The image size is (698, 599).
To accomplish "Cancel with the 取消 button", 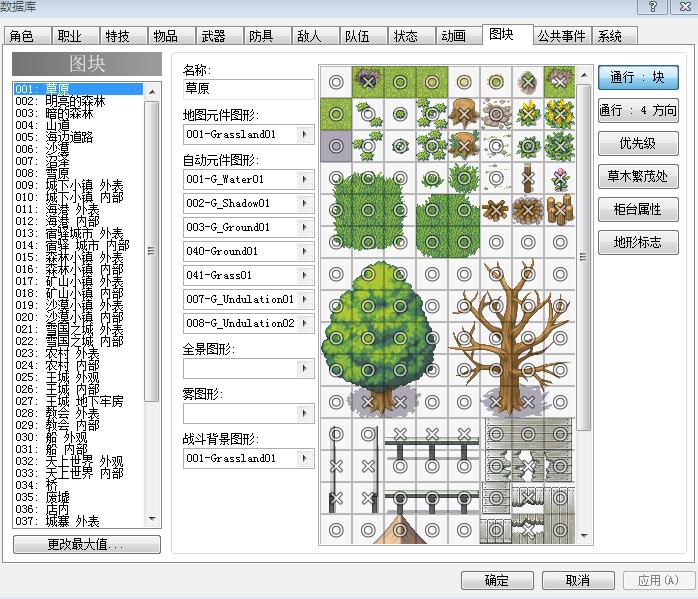I will pyautogui.click(x=578, y=580).
